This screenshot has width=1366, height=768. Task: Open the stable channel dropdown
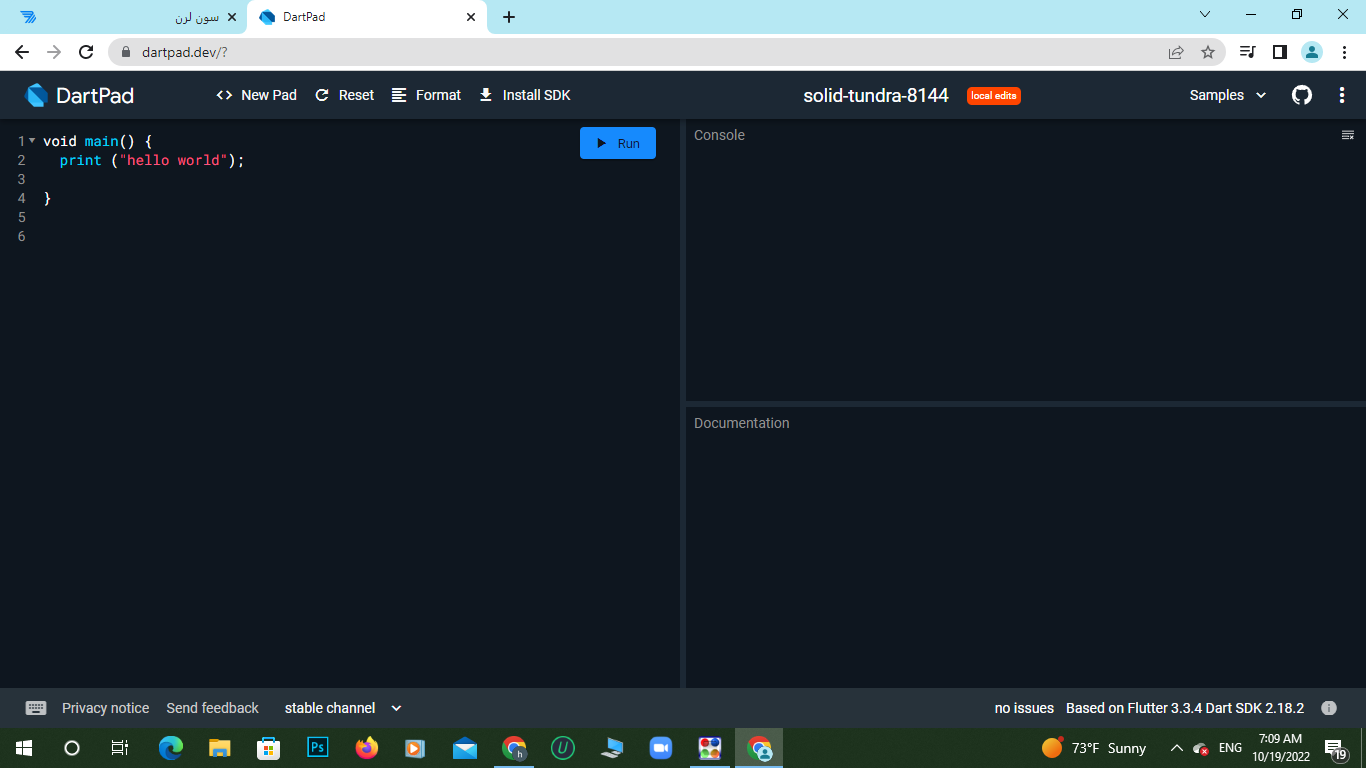(343, 708)
